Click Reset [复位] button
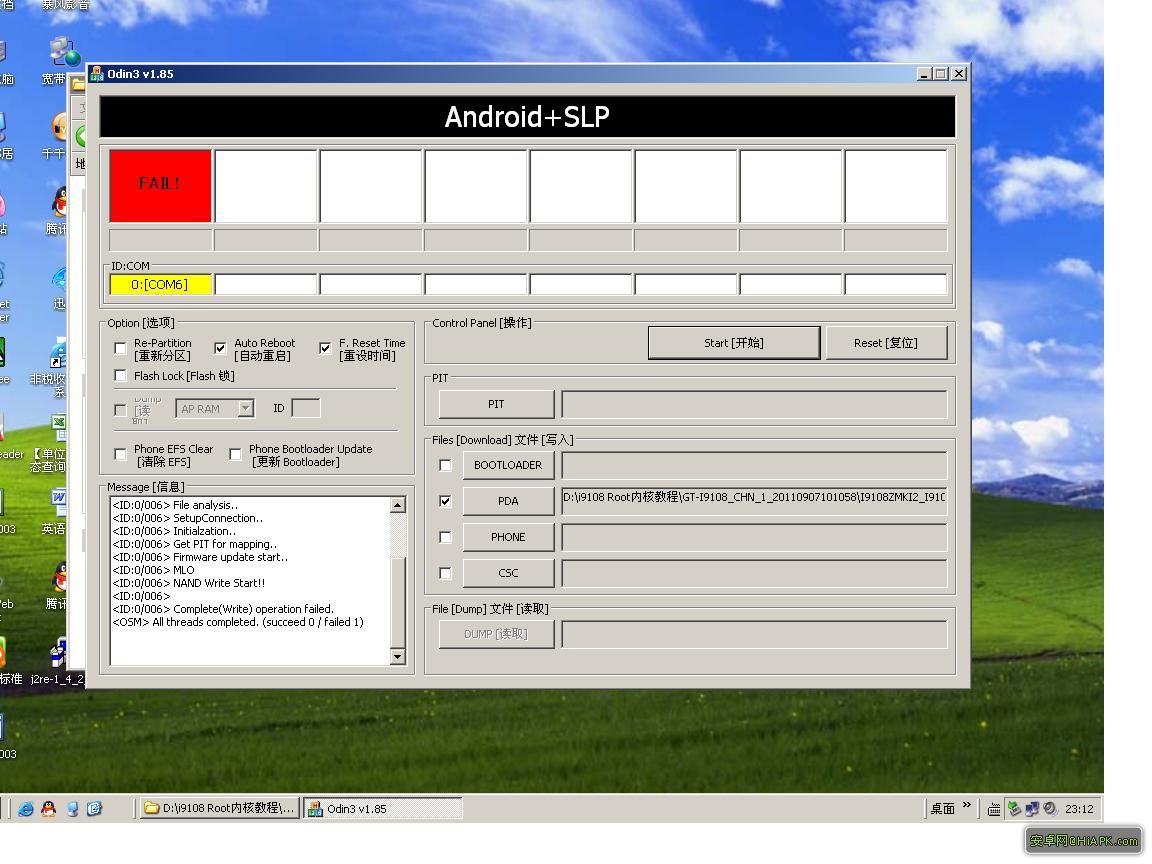 click(886, 343)
